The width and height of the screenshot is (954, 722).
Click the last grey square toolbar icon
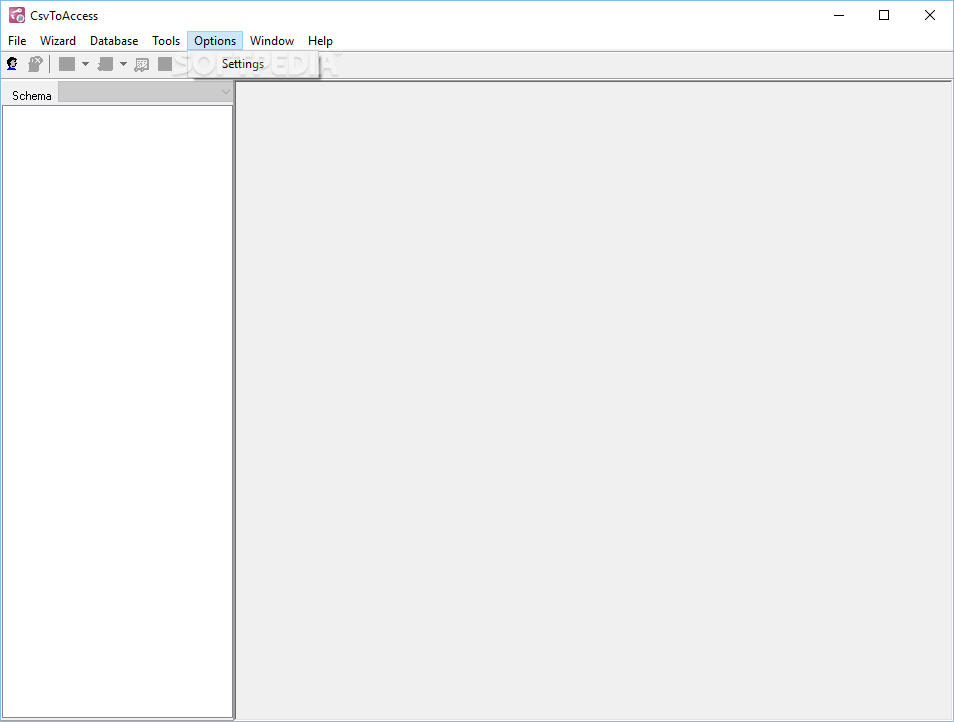click(164, 64)
